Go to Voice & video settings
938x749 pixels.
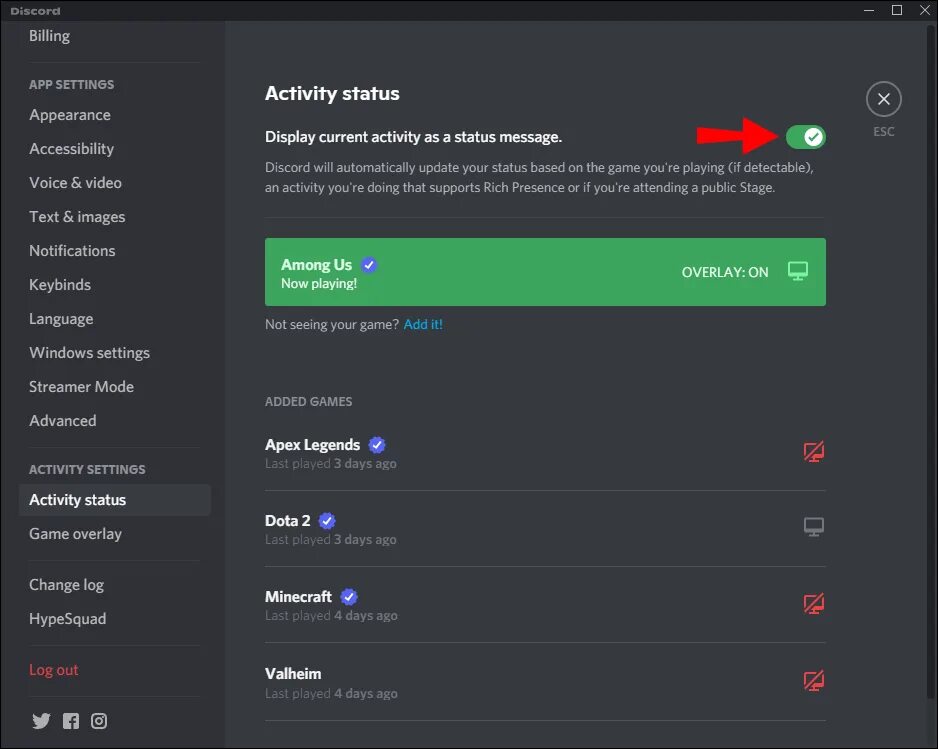(75, 183)
